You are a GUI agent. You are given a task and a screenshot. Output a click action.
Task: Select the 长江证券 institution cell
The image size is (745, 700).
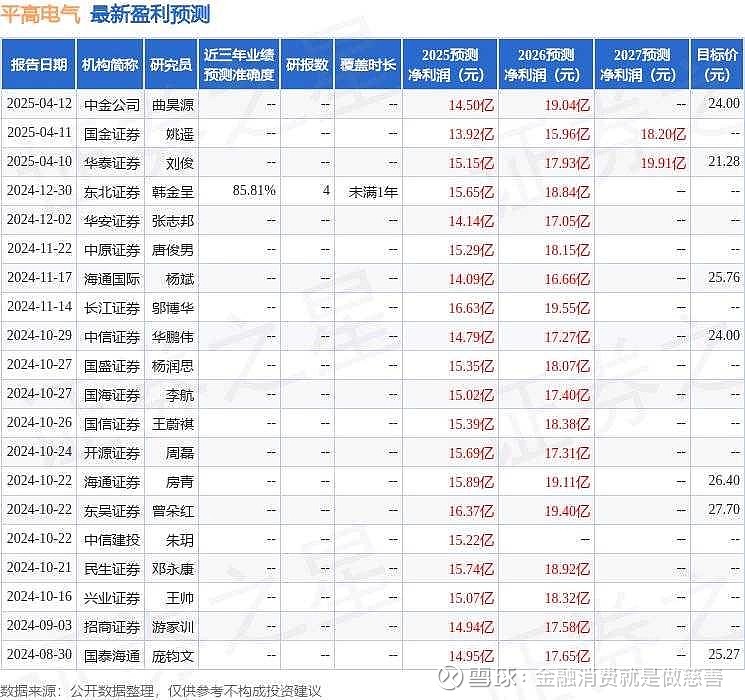point(112,308)
